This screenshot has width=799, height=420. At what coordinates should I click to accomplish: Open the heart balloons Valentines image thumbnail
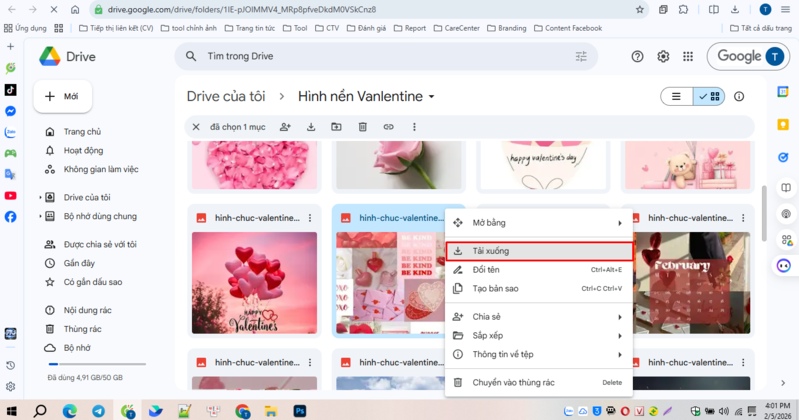pyautogui.click(x=254, y=283)
